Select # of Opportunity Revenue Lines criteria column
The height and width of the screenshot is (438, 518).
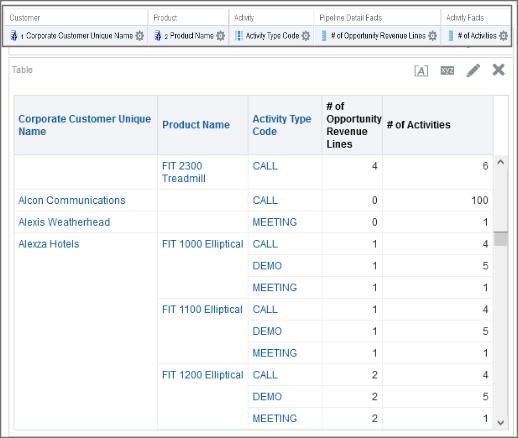[x=378, y=35]
